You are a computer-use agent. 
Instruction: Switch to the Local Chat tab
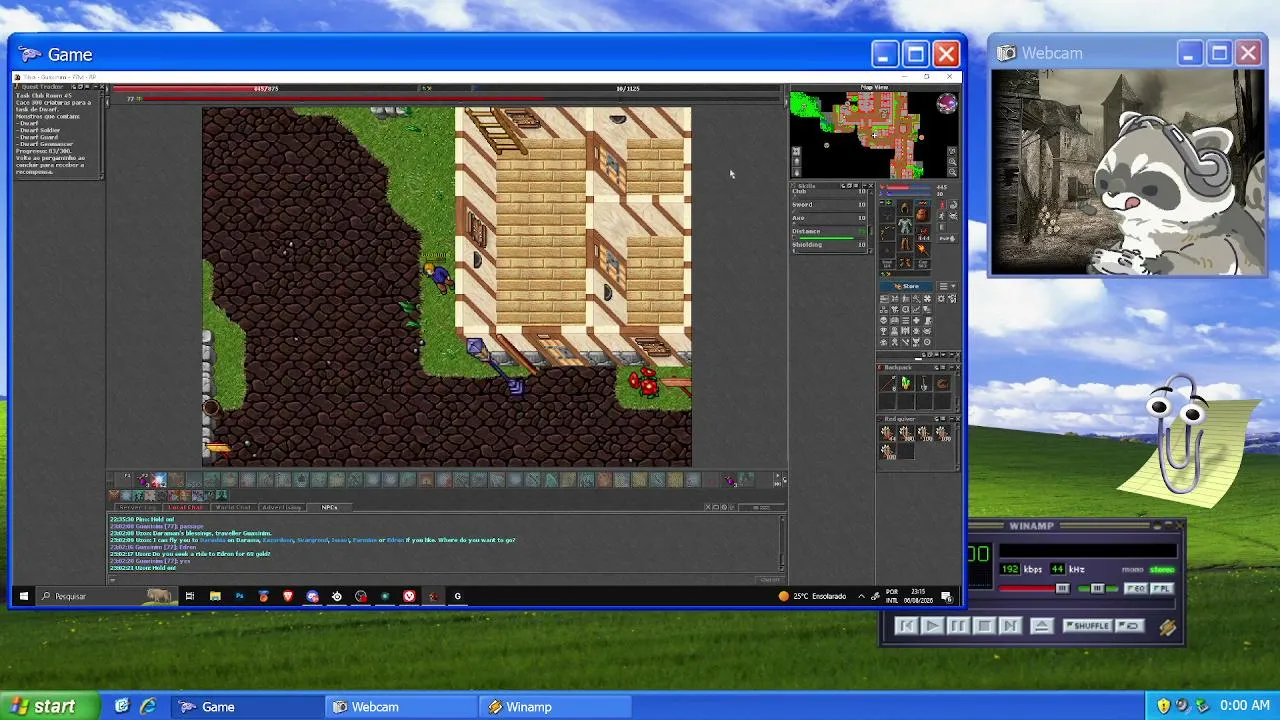(185, 507)
